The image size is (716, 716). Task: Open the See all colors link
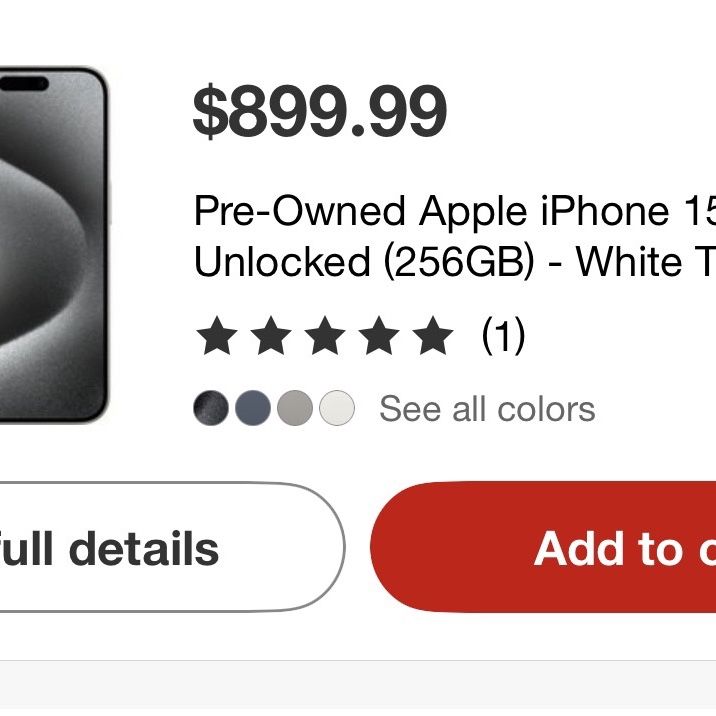pos(487,409)
